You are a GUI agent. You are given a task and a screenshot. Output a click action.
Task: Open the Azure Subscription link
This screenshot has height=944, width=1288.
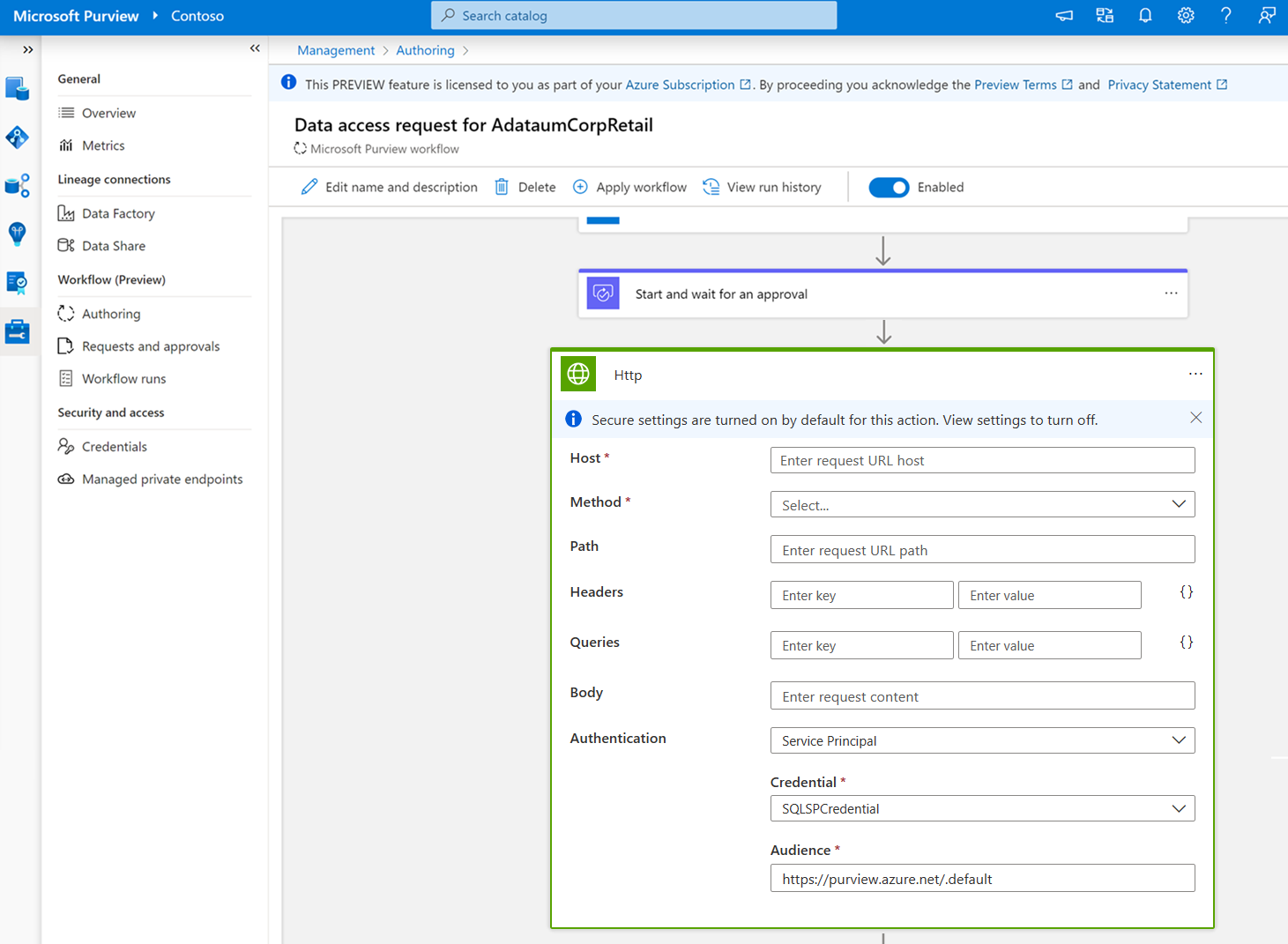(688, 85)
